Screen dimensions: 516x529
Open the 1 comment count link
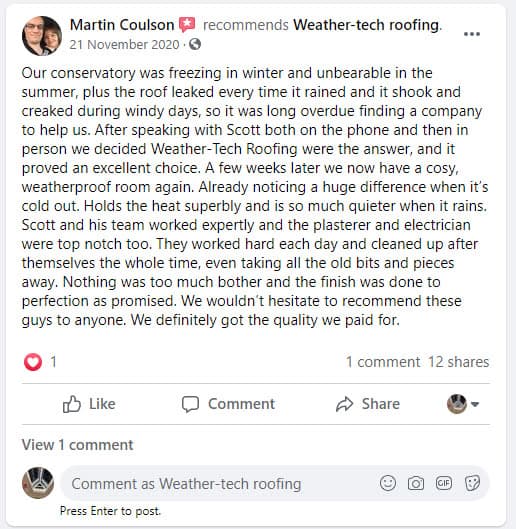point(383,362)
